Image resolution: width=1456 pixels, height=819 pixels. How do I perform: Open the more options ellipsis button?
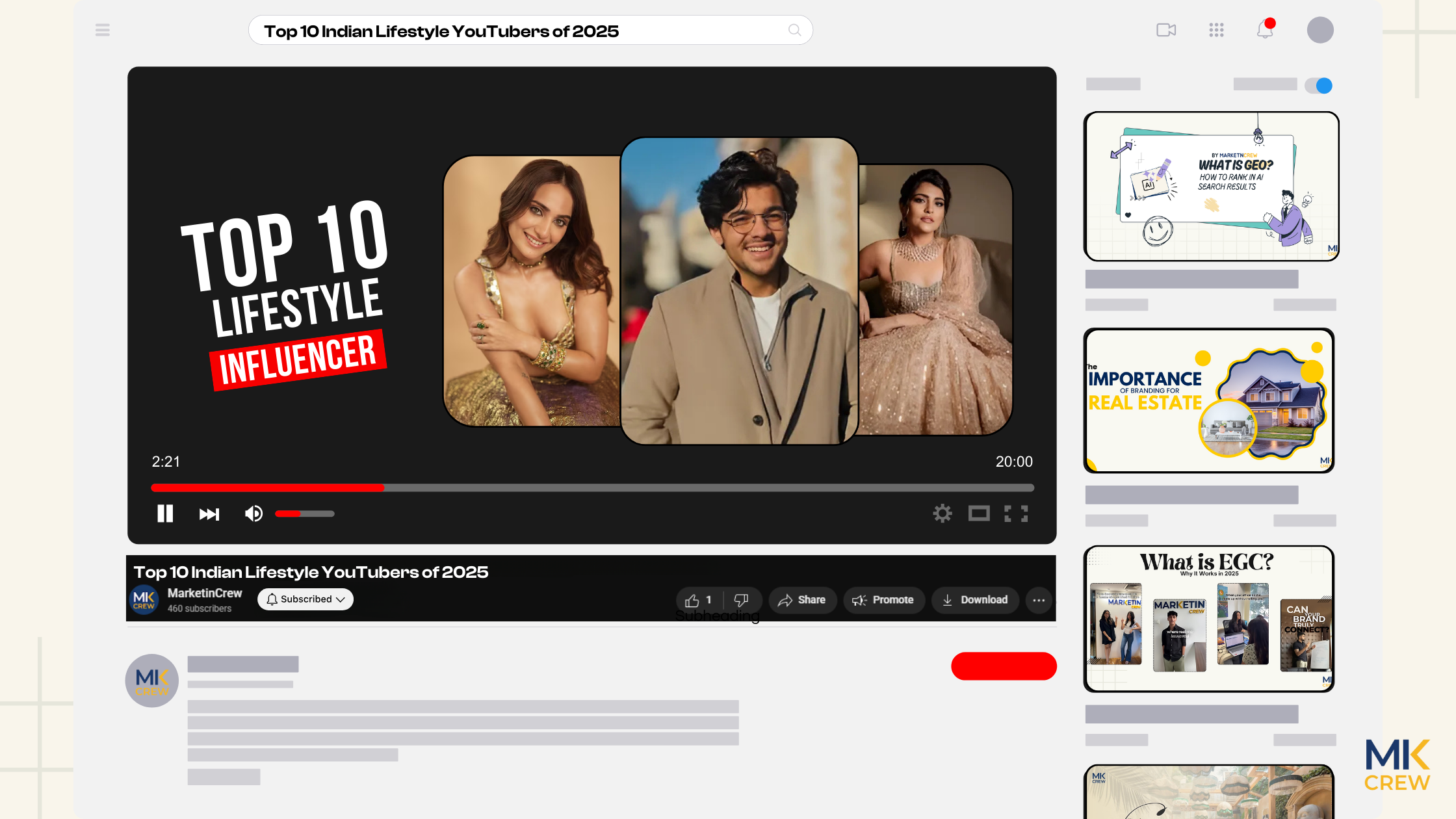pos(1039,600)
